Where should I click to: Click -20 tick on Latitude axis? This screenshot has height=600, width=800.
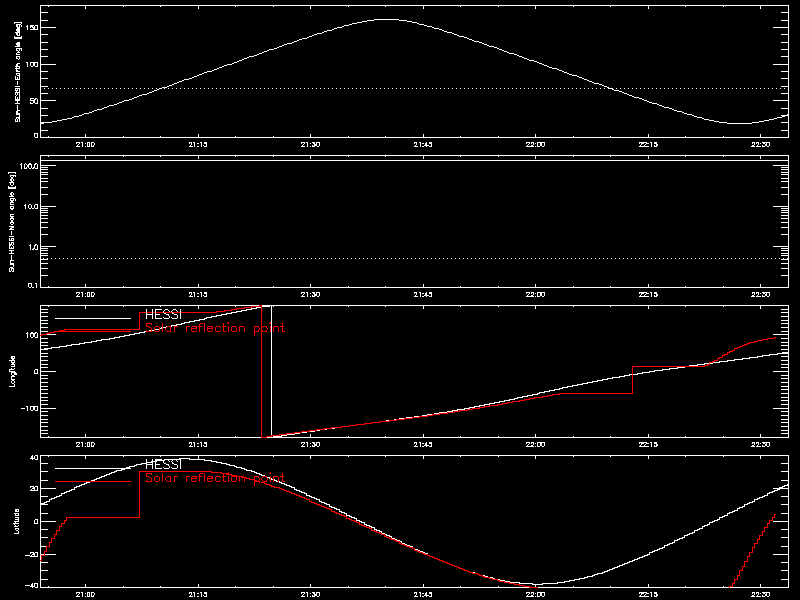click(x=32, y=555)
